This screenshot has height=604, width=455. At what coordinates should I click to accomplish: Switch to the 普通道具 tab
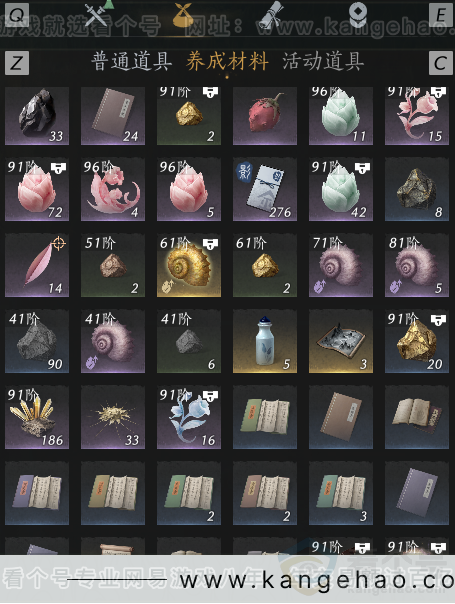coord(131,62)
